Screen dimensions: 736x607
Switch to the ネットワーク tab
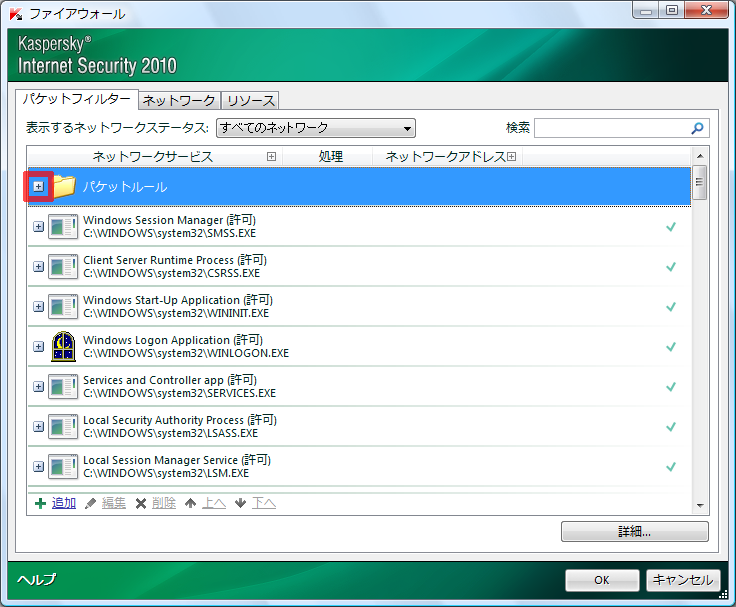[x=179, y=100]
